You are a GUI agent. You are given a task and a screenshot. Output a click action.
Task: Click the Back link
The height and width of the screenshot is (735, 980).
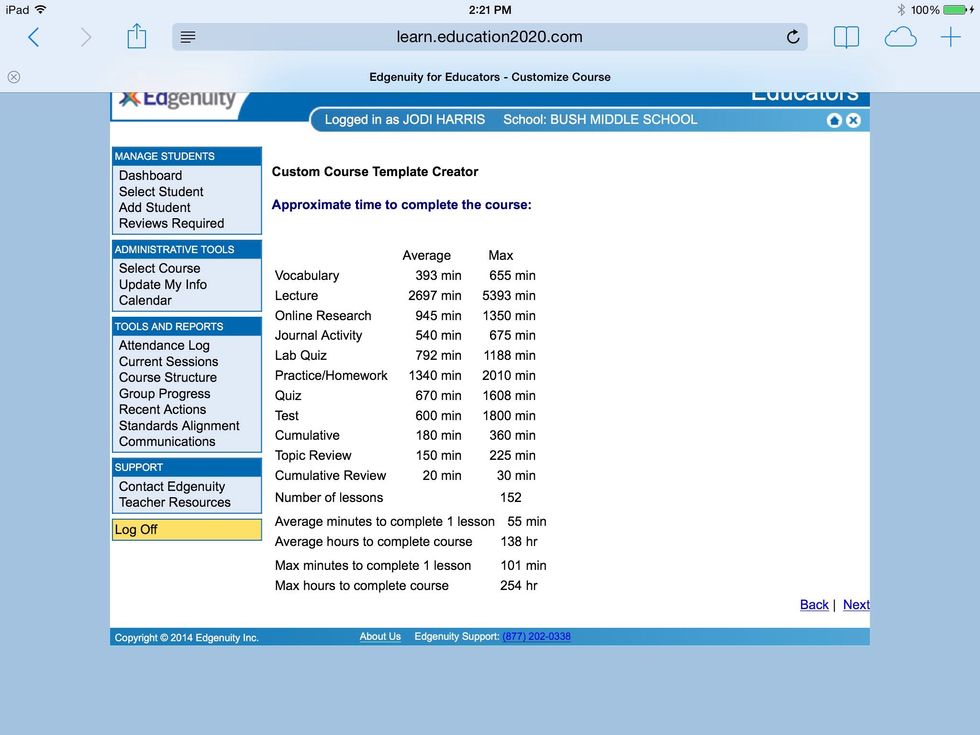(814, 605)
